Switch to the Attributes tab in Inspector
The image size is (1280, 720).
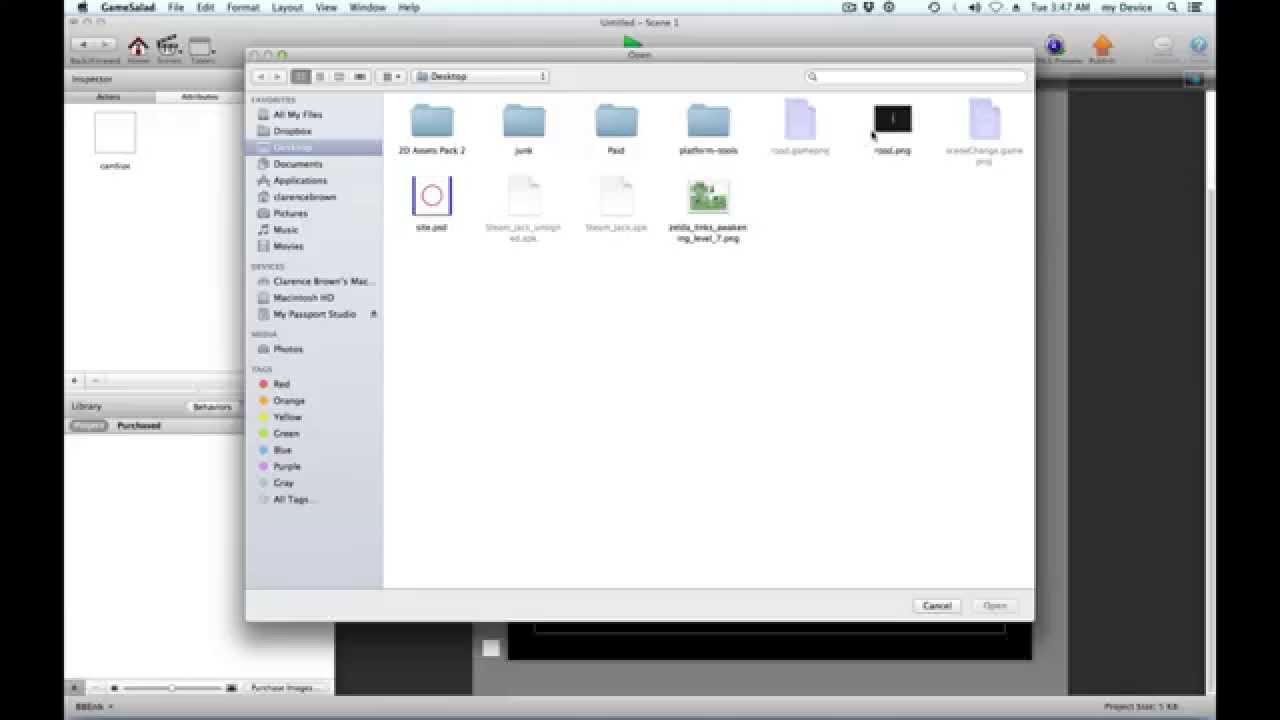(199, 97)
